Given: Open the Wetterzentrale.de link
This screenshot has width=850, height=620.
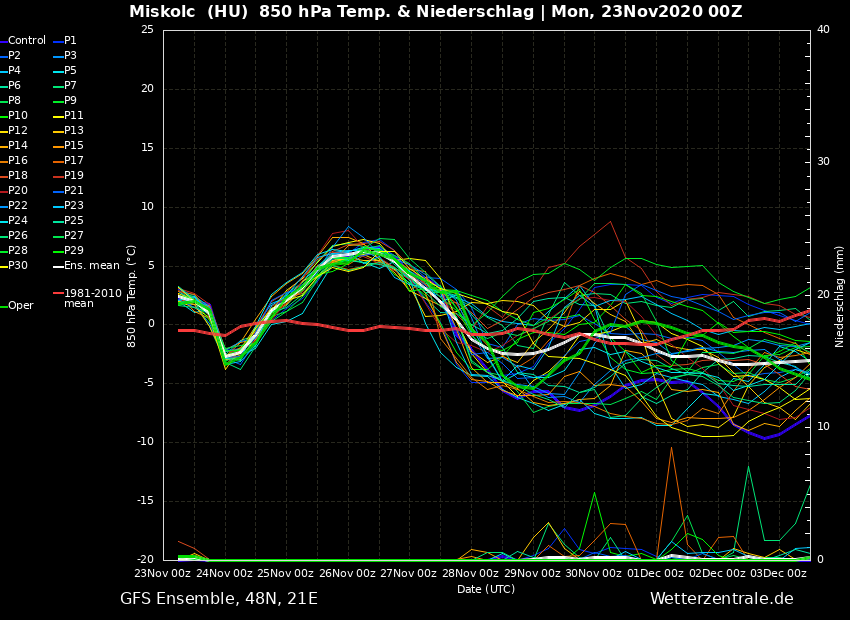Looking at the screenshot, I should click(x=721, y=599).
